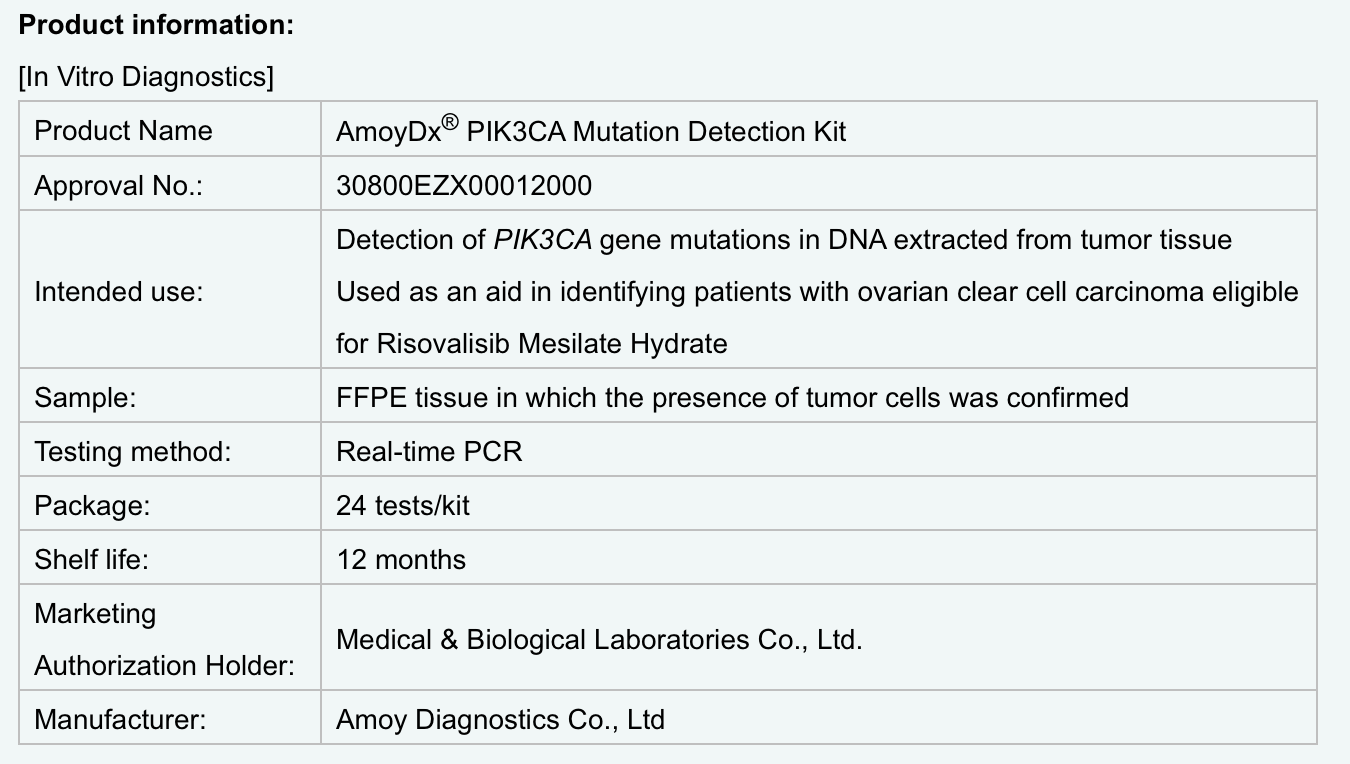Select the "Product Name" label cell

pyautogui.click(x=123, y=131)
